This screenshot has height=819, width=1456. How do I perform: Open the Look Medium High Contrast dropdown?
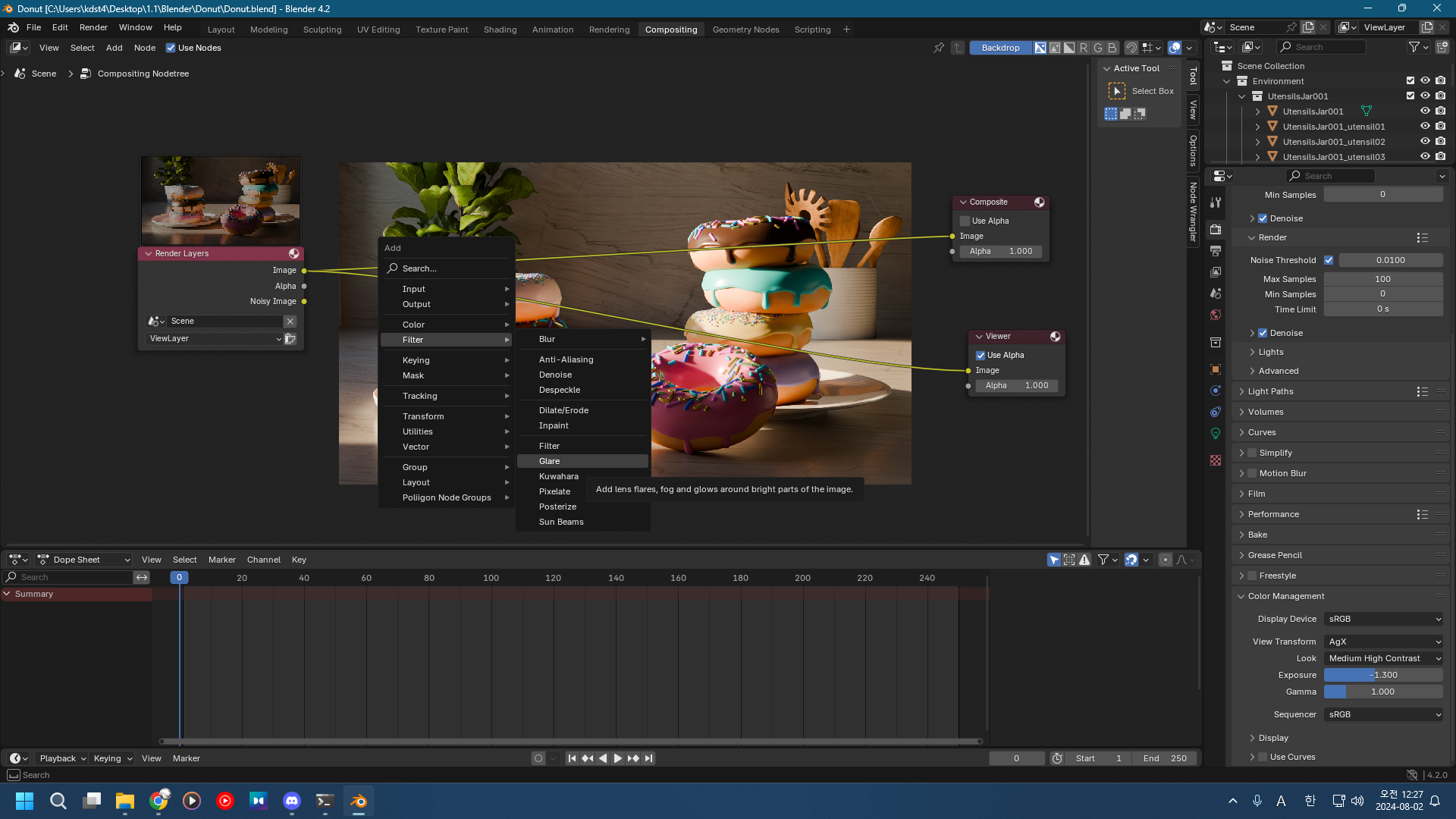[1383, 658]
